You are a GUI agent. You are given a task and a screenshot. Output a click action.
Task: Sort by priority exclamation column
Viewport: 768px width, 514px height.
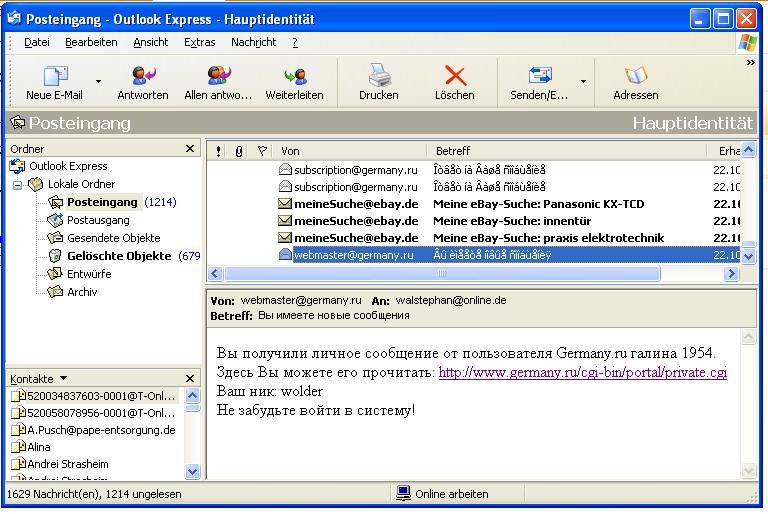tap(218, 151)
